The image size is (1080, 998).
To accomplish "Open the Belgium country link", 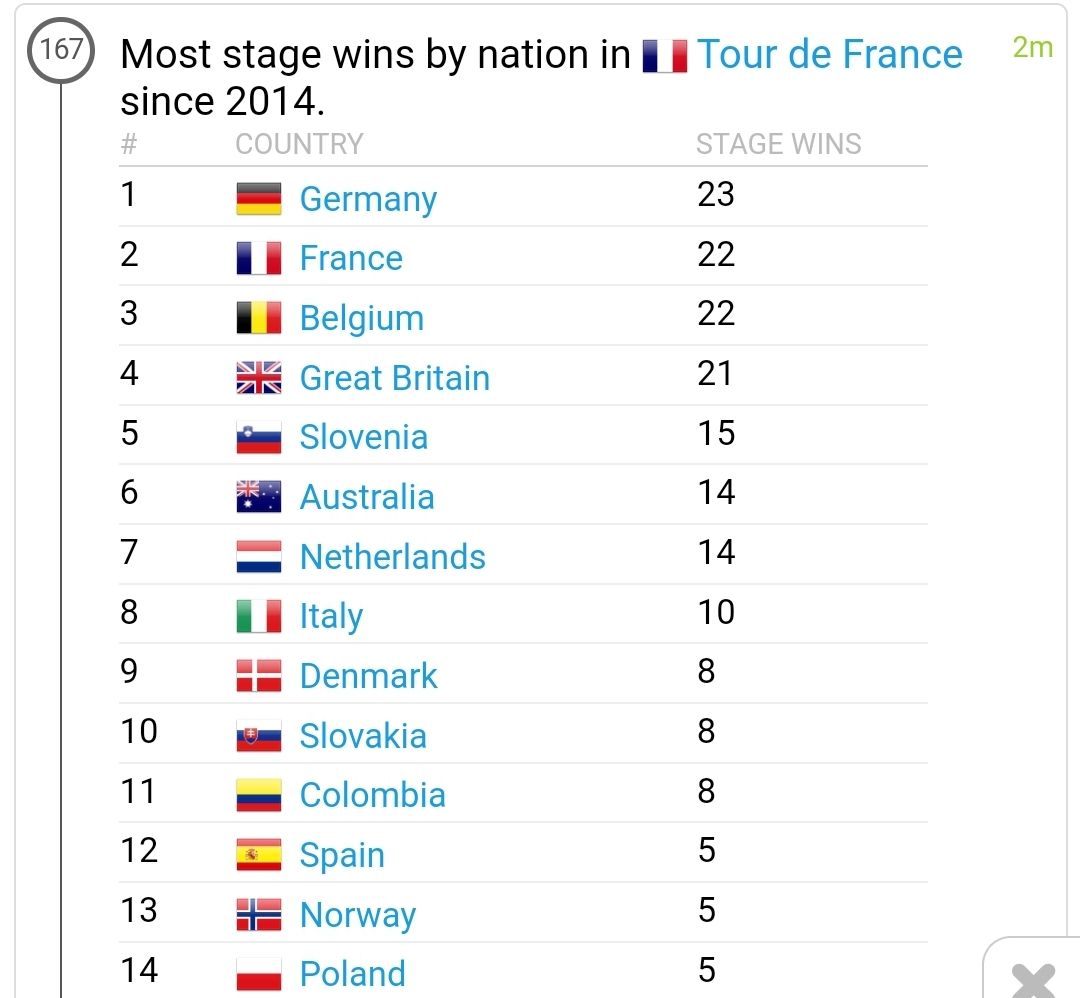I will (362, 318).
